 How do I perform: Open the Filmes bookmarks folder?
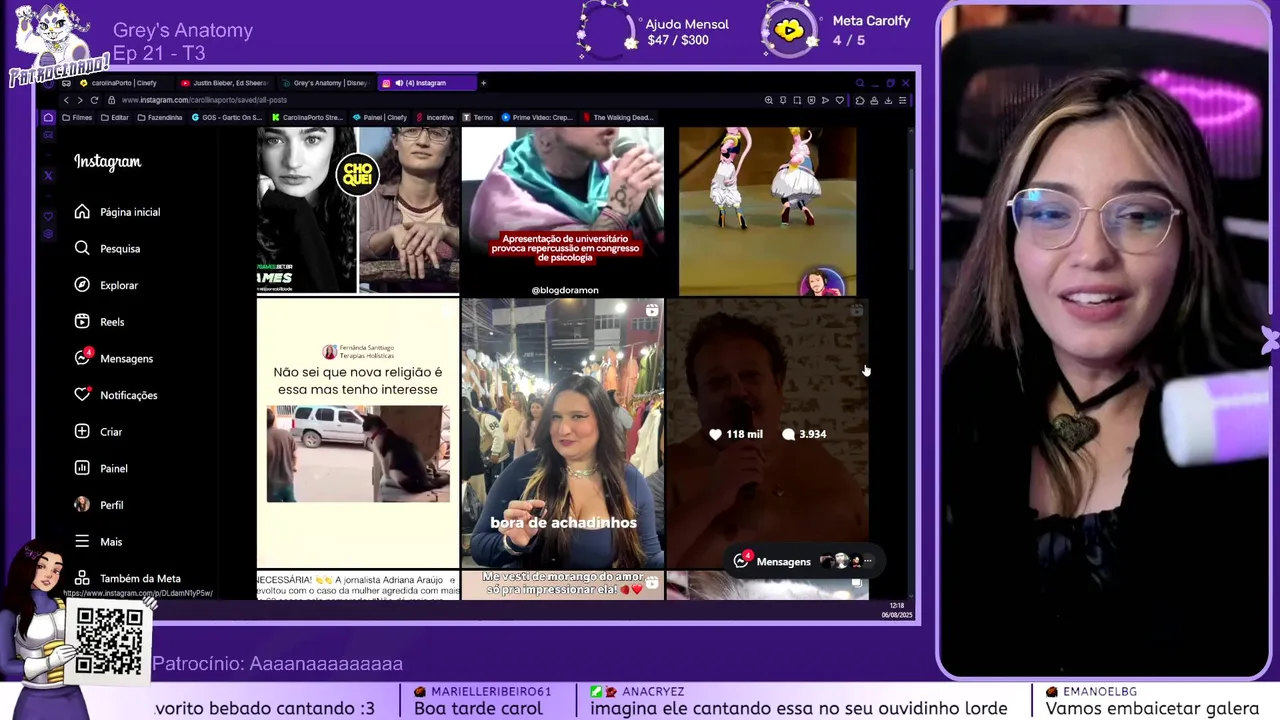[x=77, y=117]
